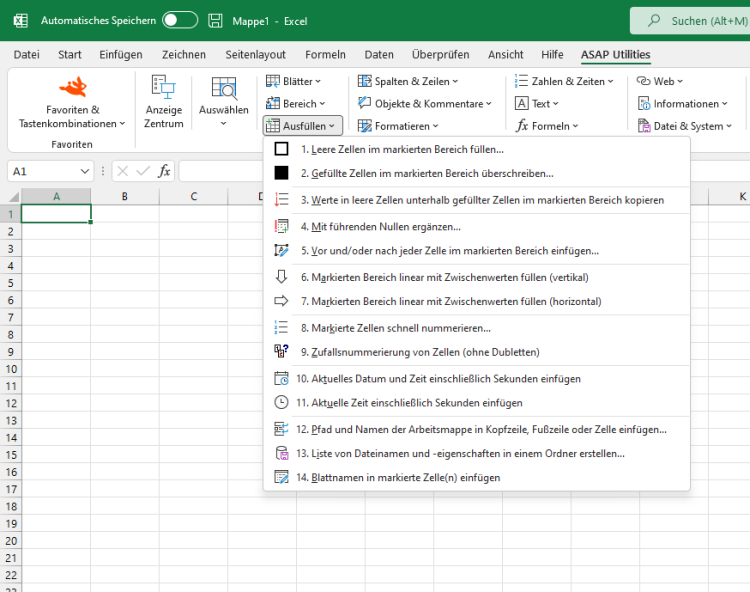750x592 pixels.
Task: Open the Überprüfen tab
Action: pos(441,55)
